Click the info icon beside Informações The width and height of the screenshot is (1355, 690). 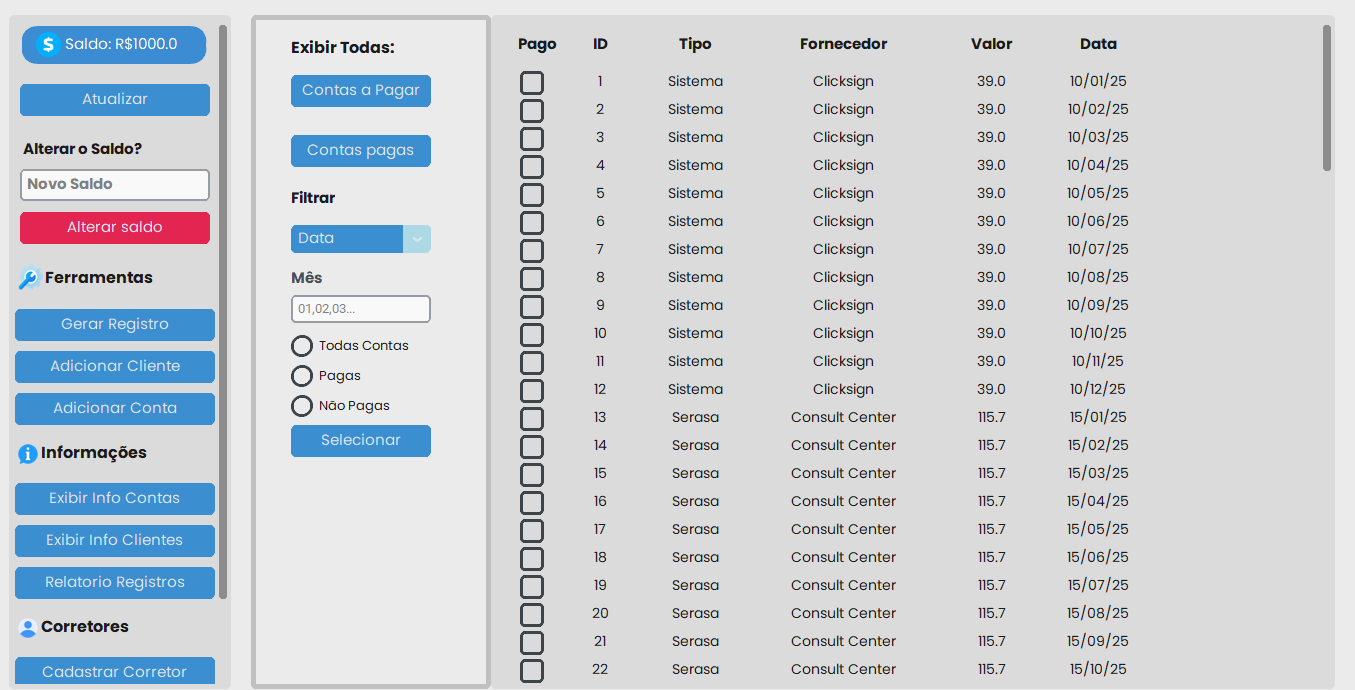tap(28, 454)
